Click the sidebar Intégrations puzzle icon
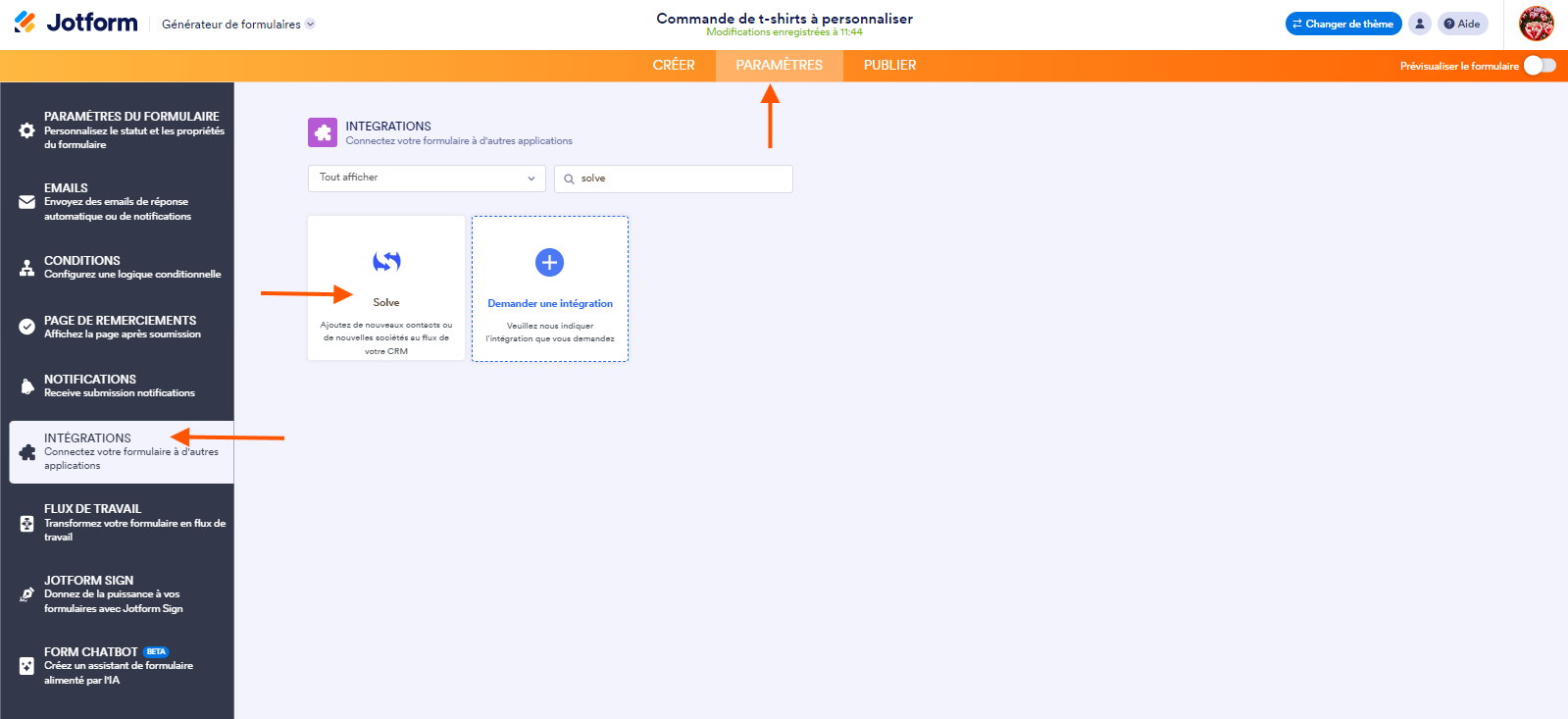This screenshot has height=719, width=1568. 27,452
